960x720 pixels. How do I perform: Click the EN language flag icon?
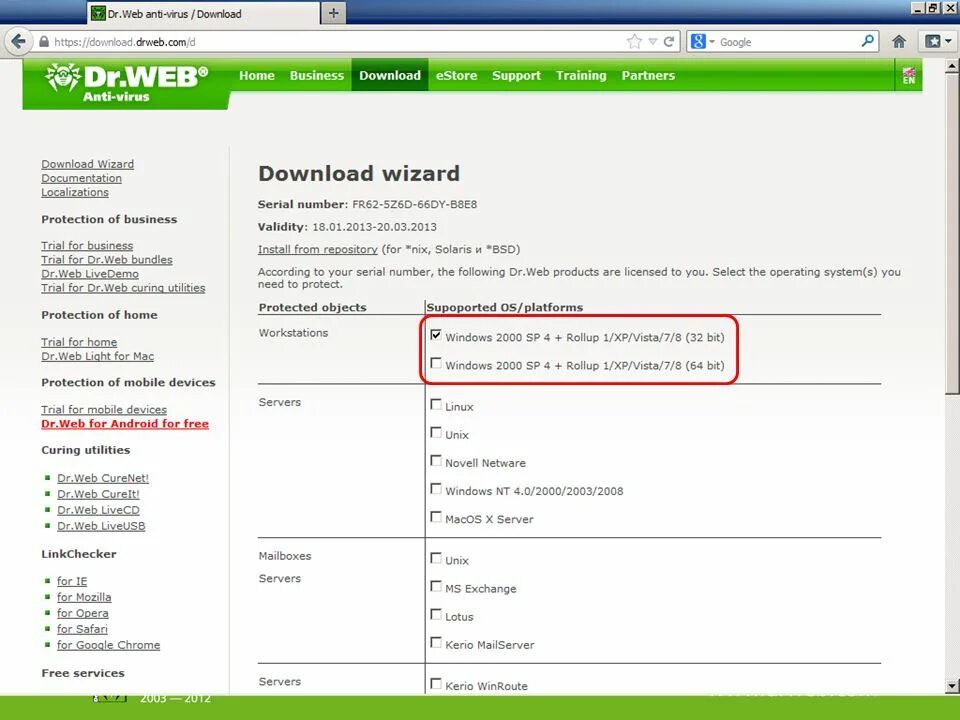pos(909,76)
